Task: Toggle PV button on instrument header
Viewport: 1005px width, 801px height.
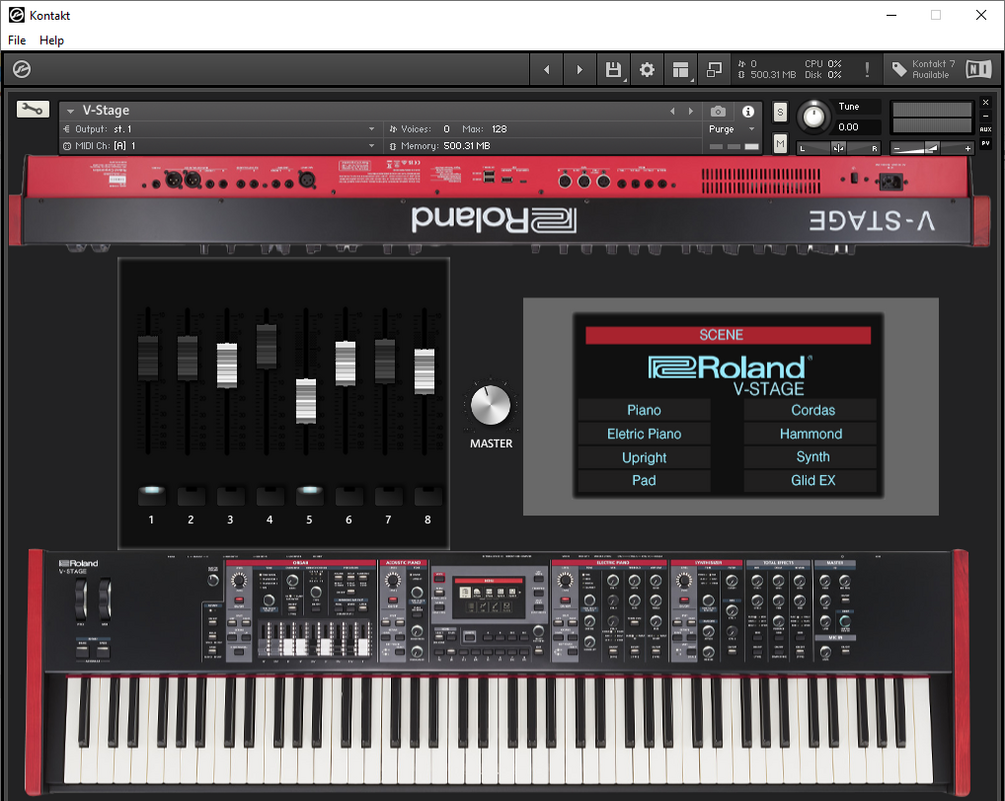Action: point(986,143)
